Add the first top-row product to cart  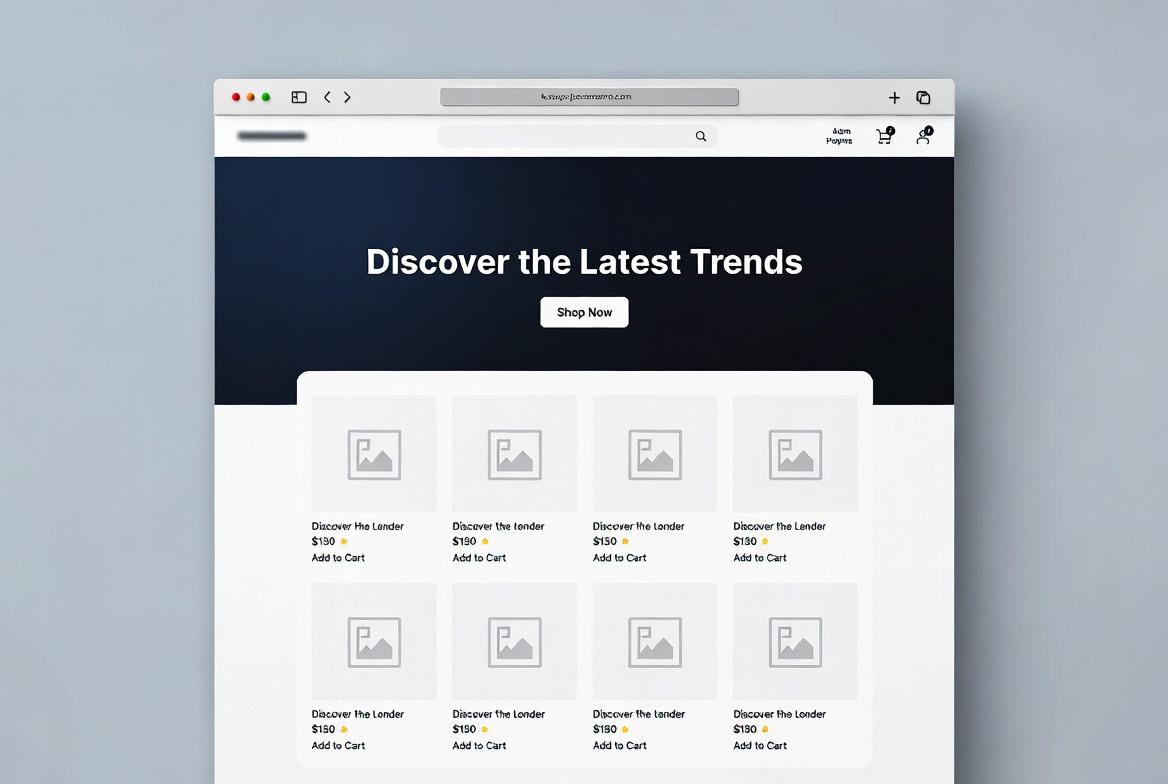pos(338,557)
